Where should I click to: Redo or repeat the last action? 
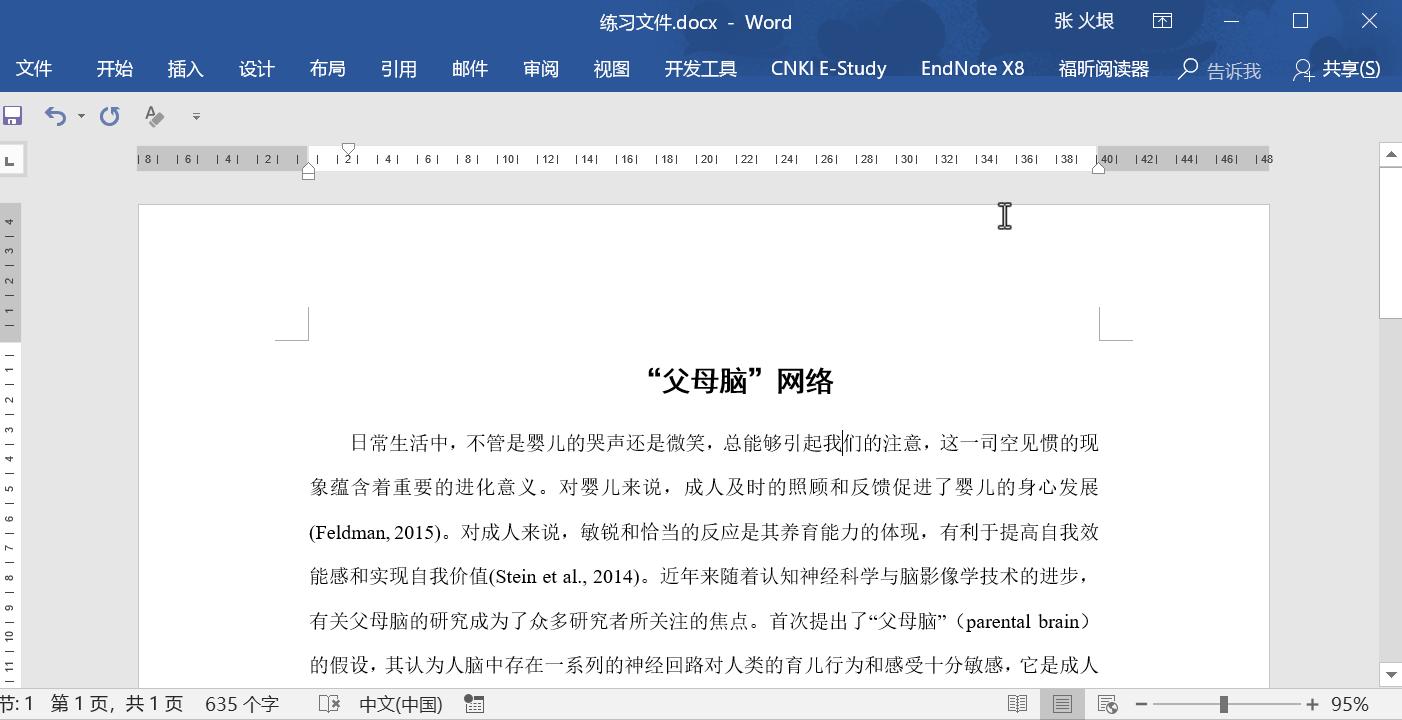pos(110,116)
